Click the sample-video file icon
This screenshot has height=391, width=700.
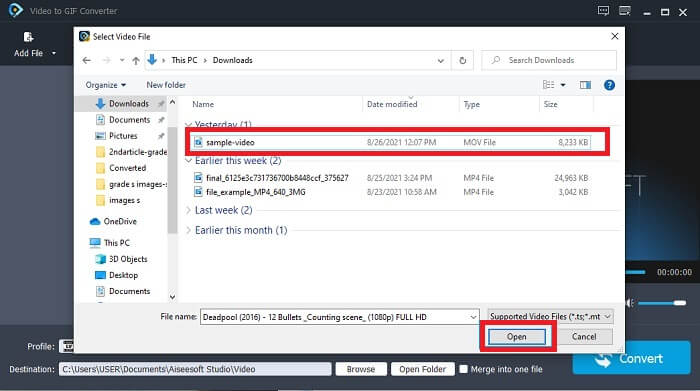point(198,142)
